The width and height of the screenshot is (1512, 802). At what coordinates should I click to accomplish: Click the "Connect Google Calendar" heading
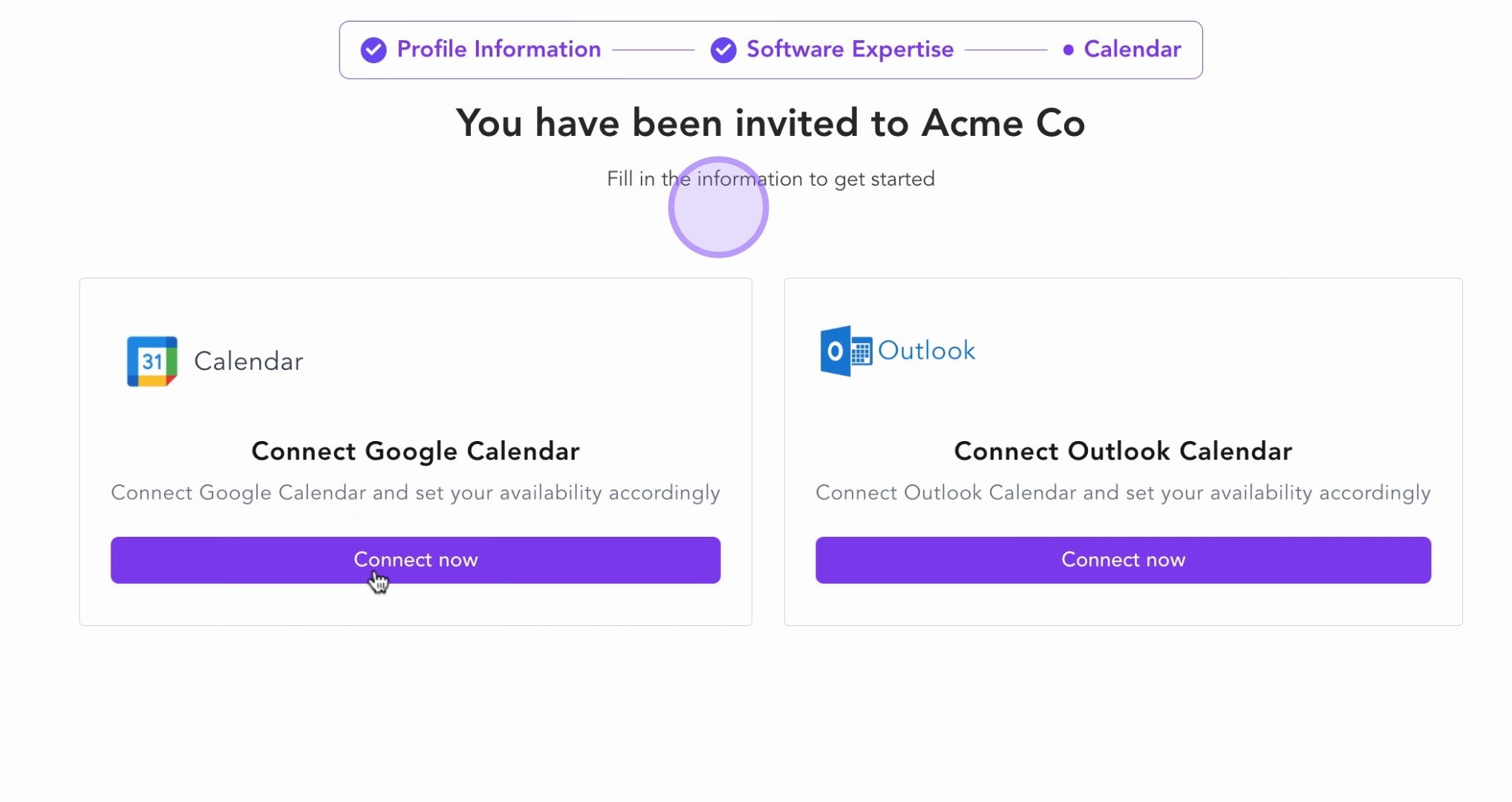[x=415, y=451]
